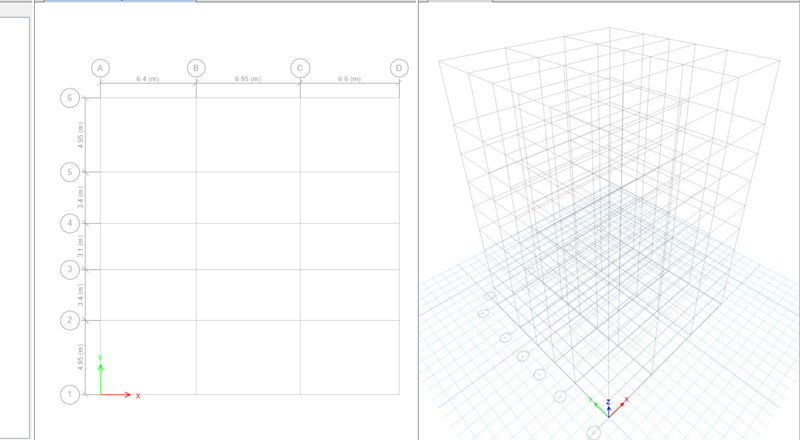Select grid bubble 2 in plan view
This screenshot has height=440, width=800.
[x=70, y=321]
